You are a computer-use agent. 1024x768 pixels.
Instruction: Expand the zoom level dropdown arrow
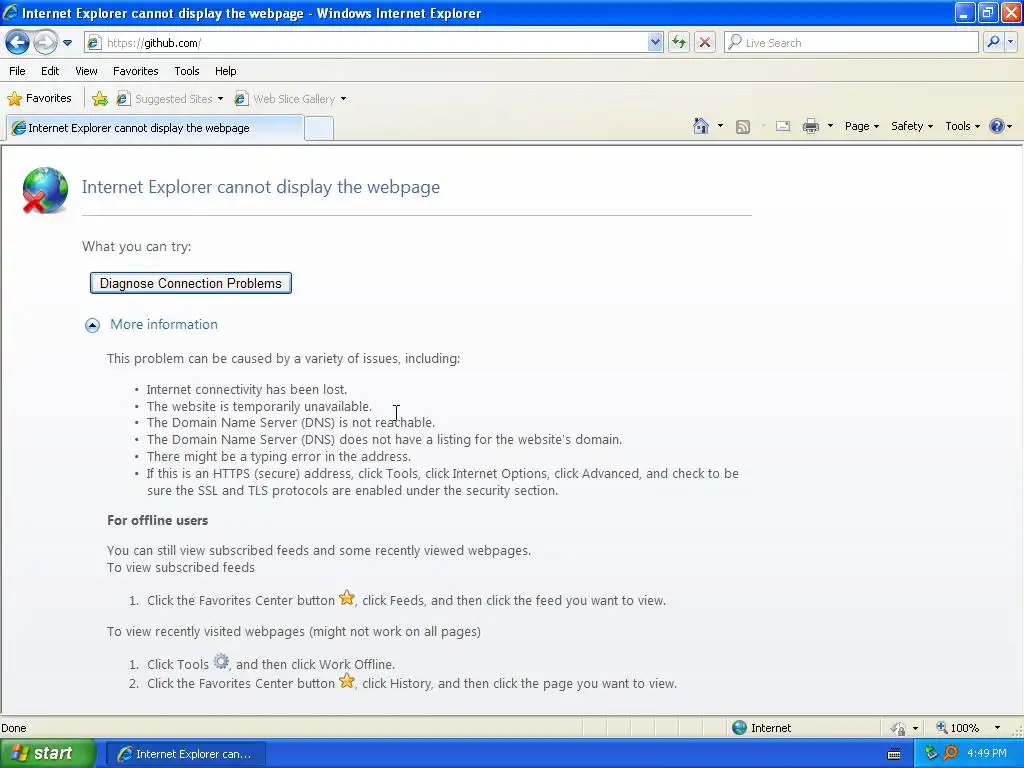pyautogui.click(x=997, y=728)
